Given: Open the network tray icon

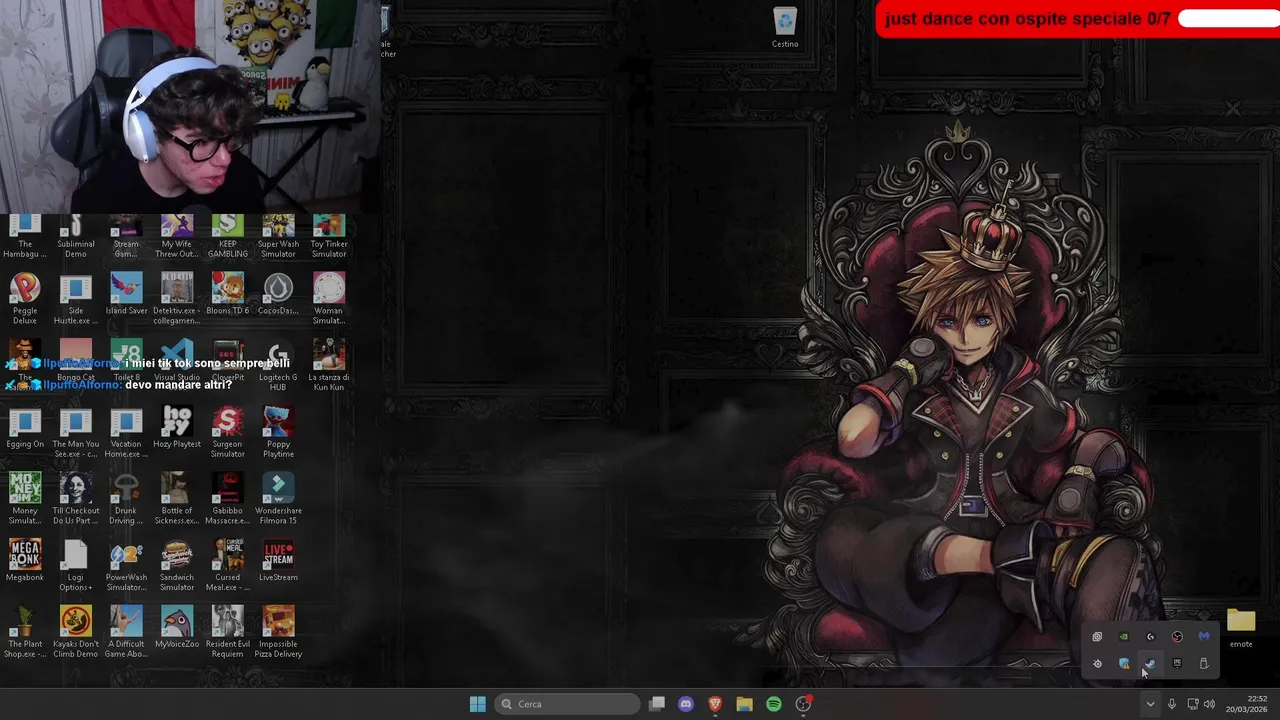Looking at the screenshot, I should [1193, 704].
